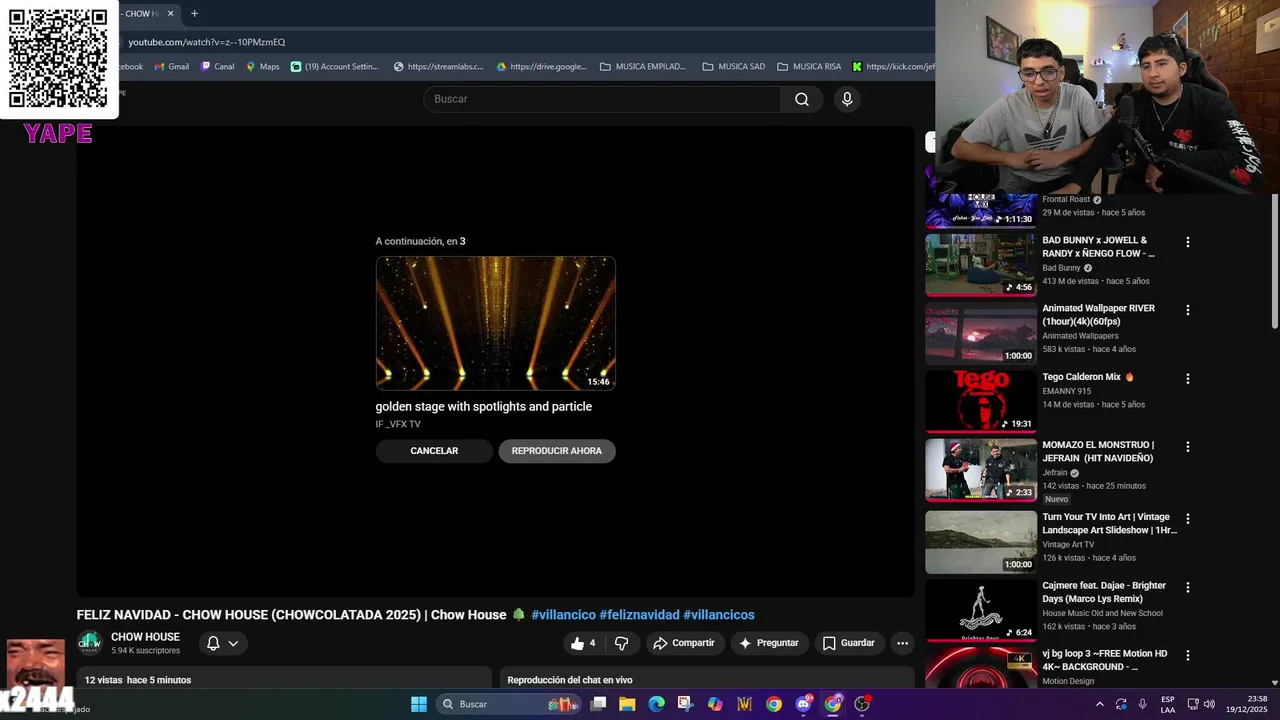
Task: Expand the subscription notification dropdown chevron
Action: coord(233,643)
